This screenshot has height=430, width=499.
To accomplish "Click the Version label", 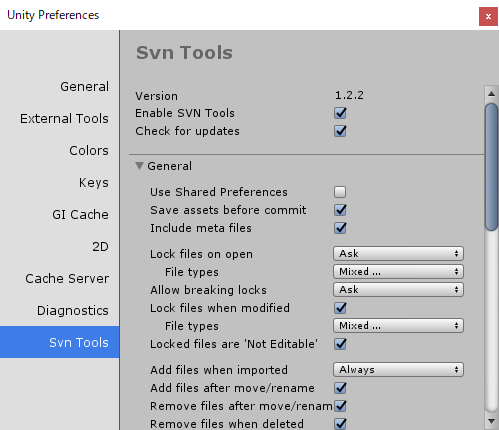I will point(156,96).
